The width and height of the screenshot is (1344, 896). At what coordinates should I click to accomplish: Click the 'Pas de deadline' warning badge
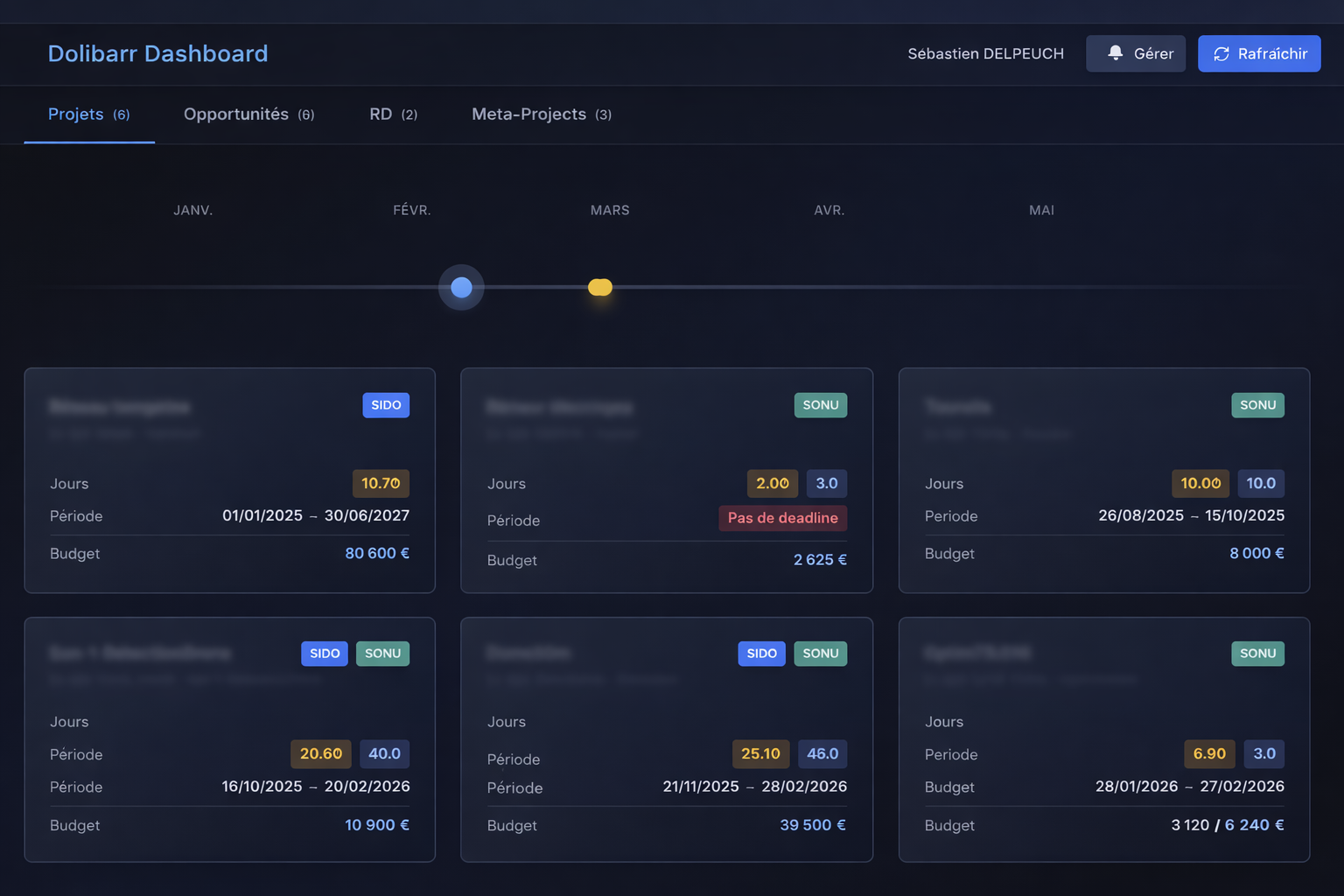783,518
